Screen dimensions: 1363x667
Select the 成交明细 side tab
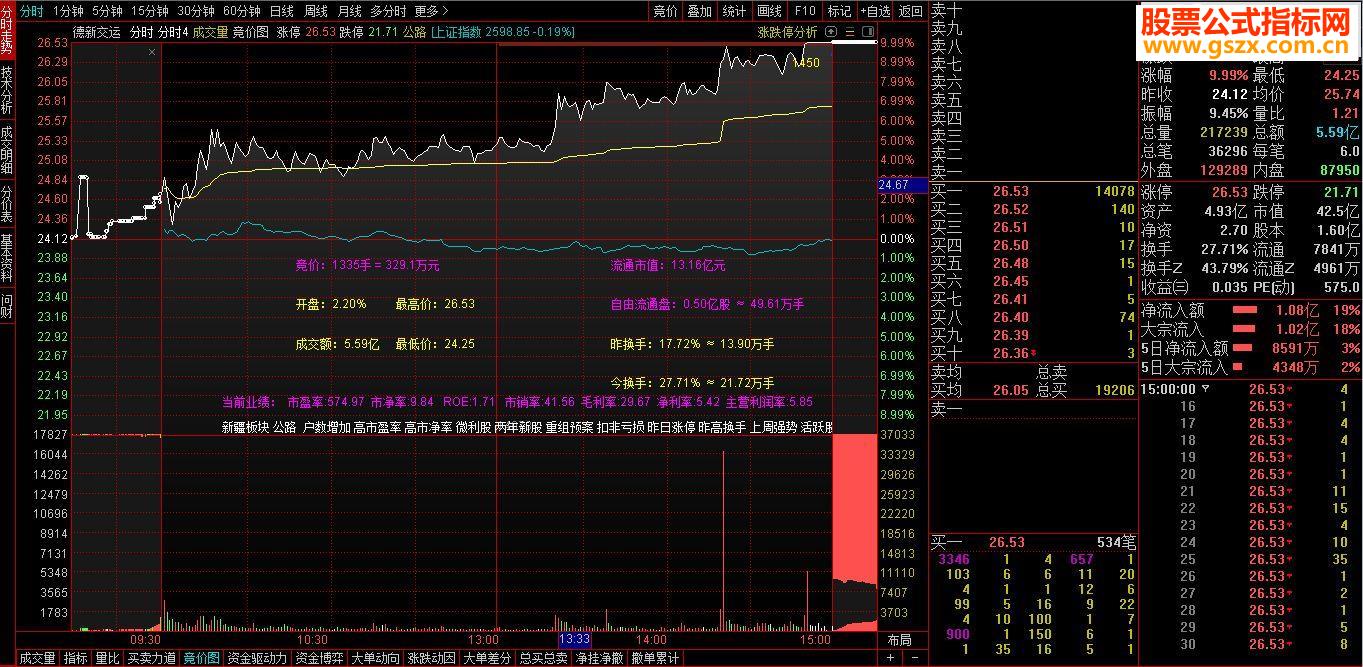click(x=7, y=150)
